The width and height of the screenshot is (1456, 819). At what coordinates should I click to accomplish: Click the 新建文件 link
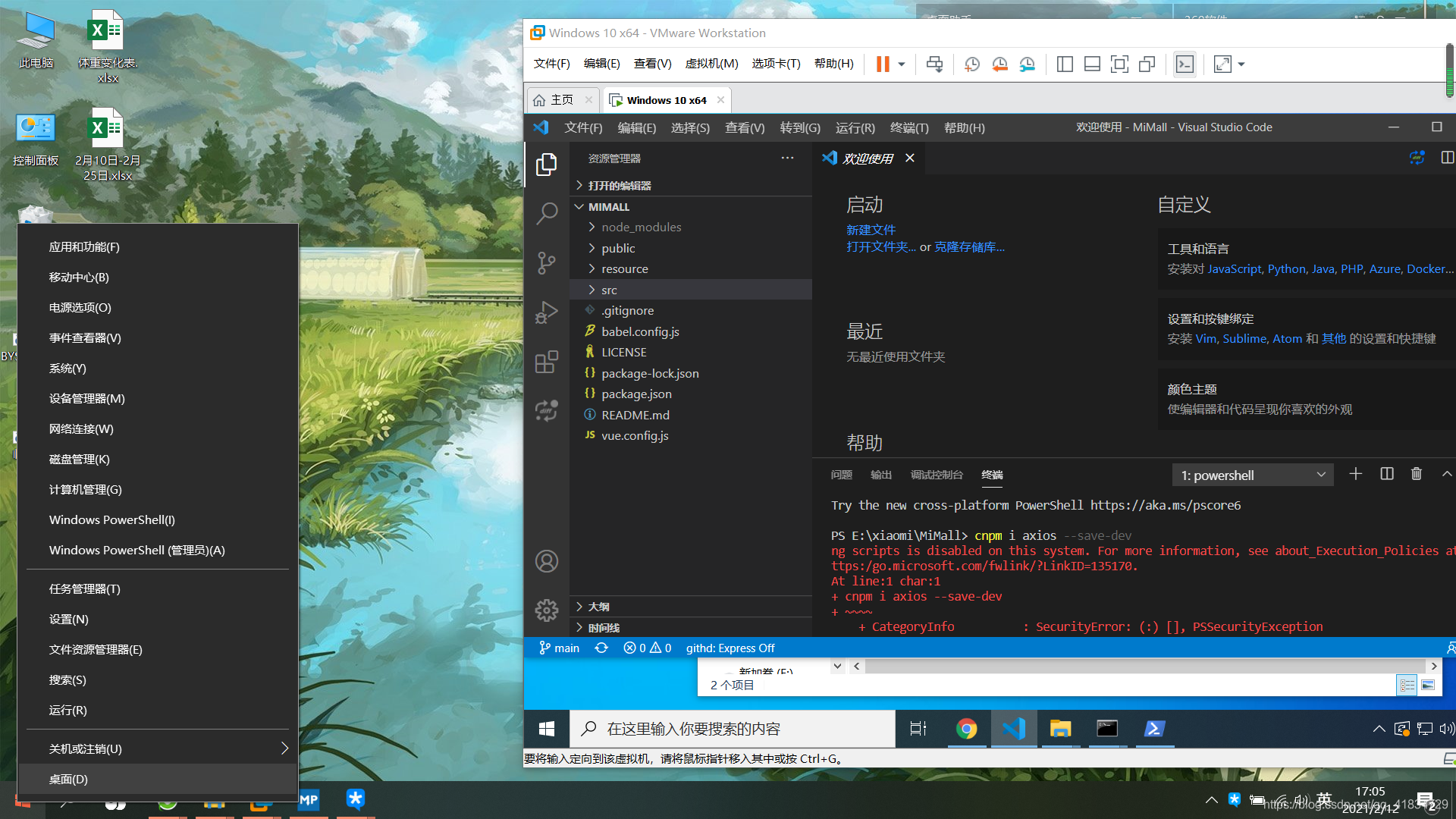[x=871, y=230]
